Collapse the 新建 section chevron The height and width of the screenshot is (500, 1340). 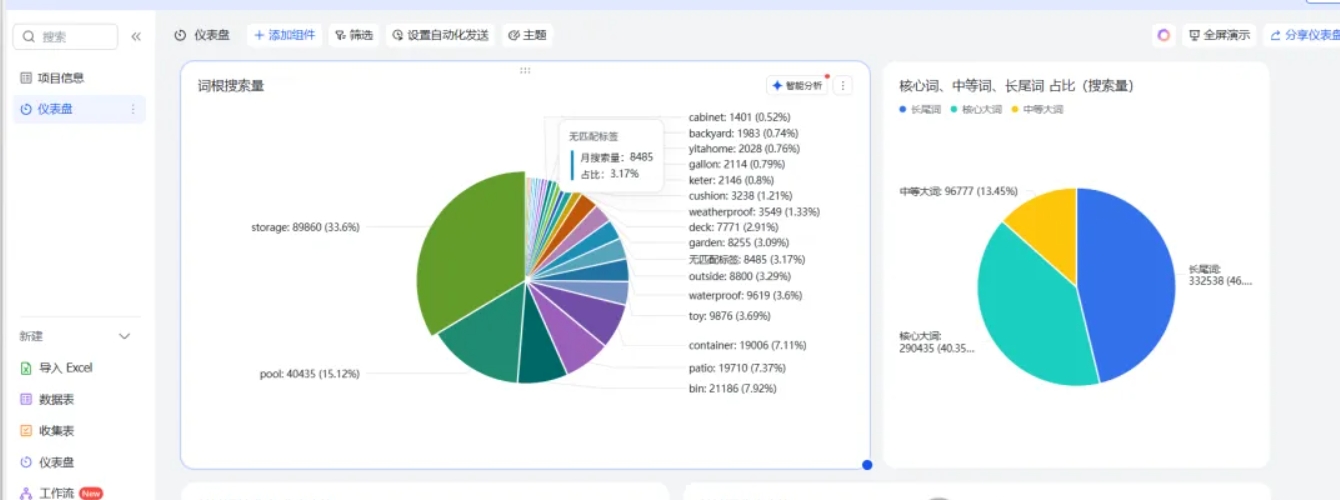click(x=125, y=336)
